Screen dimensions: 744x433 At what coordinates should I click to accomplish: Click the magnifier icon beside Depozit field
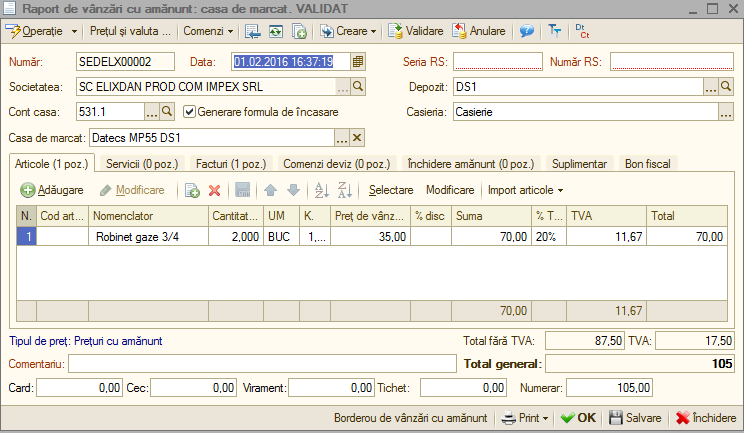(725, 86)
